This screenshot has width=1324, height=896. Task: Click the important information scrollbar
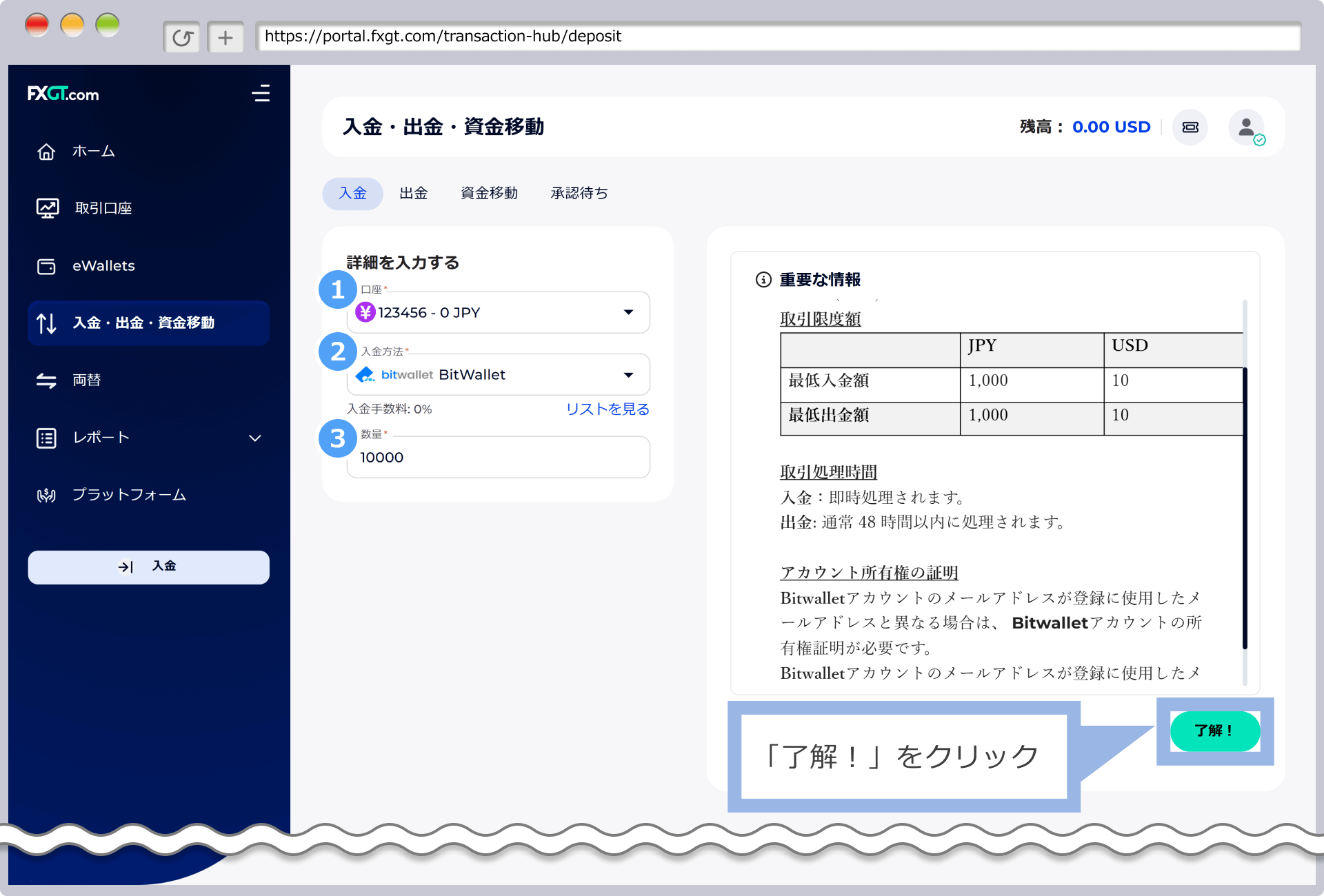pos(1245,508)
